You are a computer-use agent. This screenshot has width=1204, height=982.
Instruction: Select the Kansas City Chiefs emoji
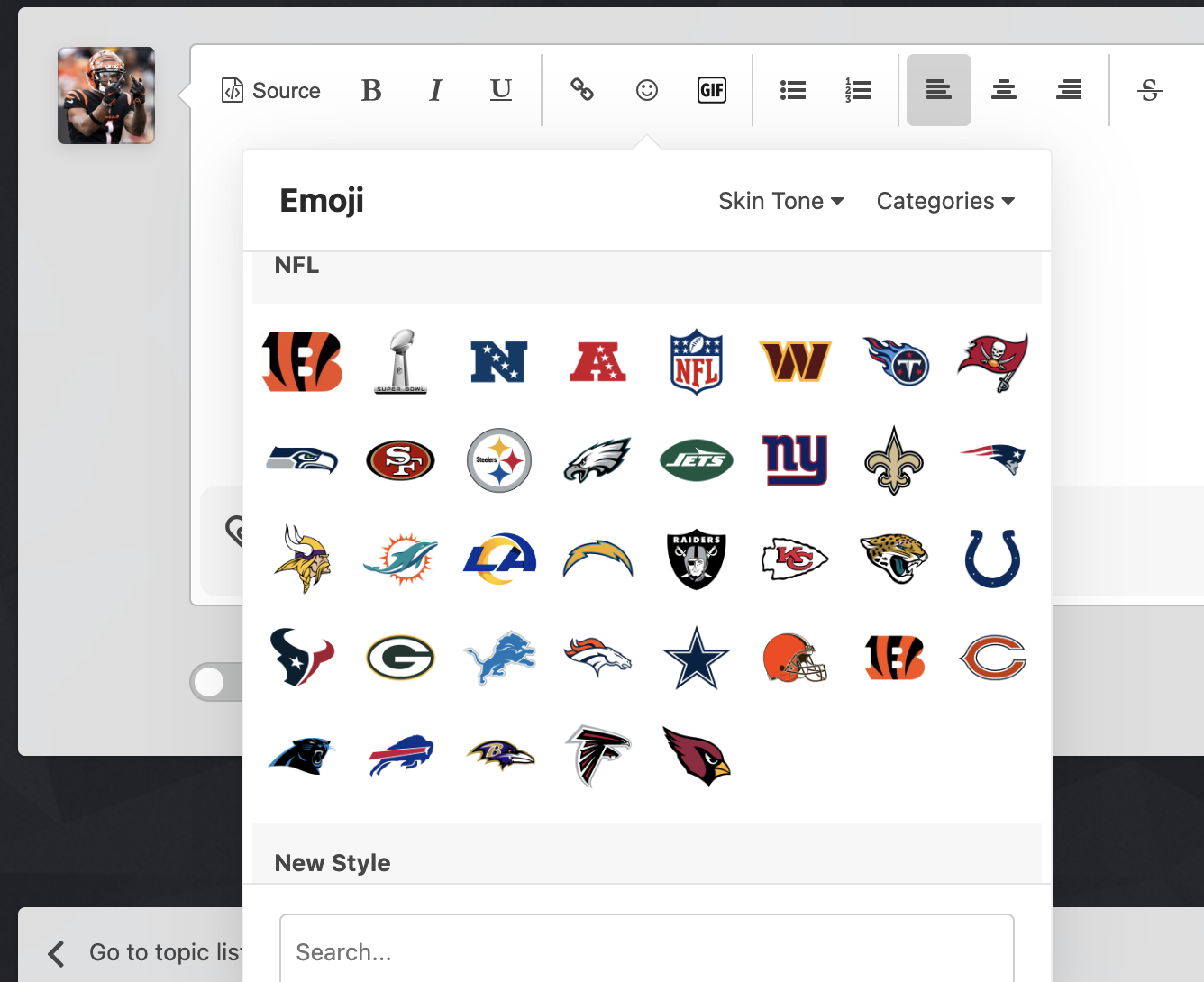point(795,559)
